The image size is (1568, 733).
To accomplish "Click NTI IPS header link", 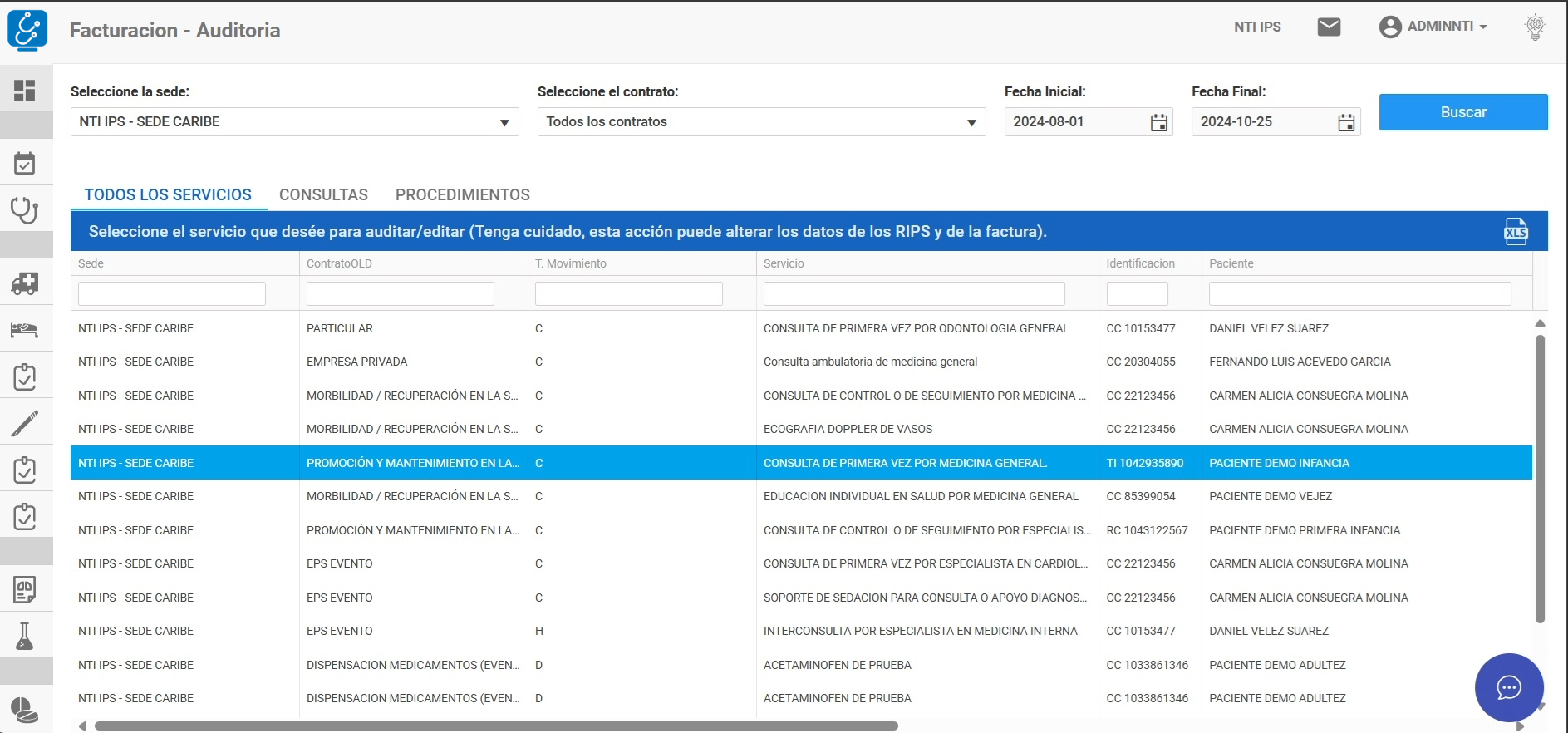I will tap(1257, 27).
